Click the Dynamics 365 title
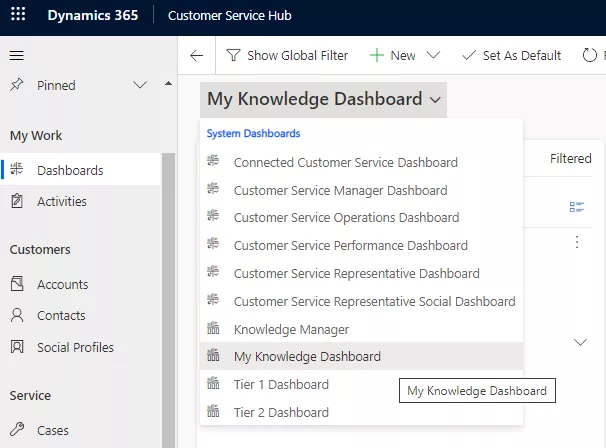Screen dimensions: 606x448 tap(93, 15)
